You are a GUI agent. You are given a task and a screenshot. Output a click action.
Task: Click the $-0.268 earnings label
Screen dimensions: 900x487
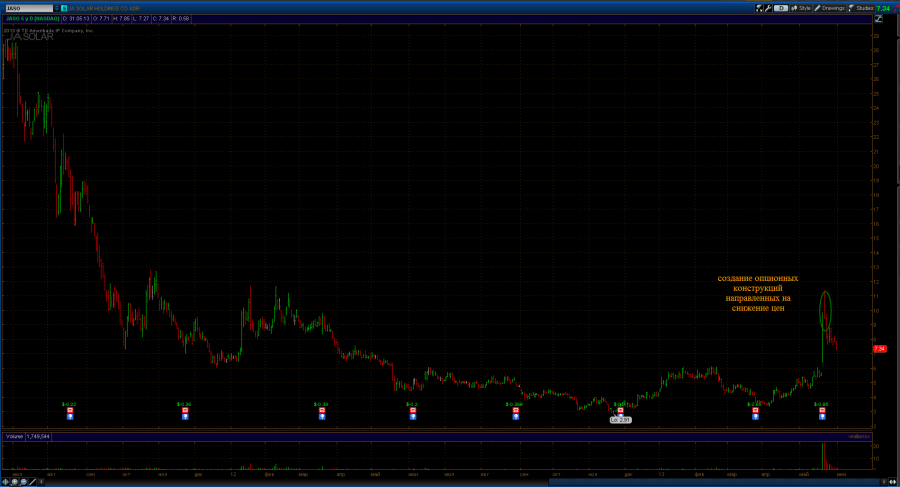coord(514,404)
